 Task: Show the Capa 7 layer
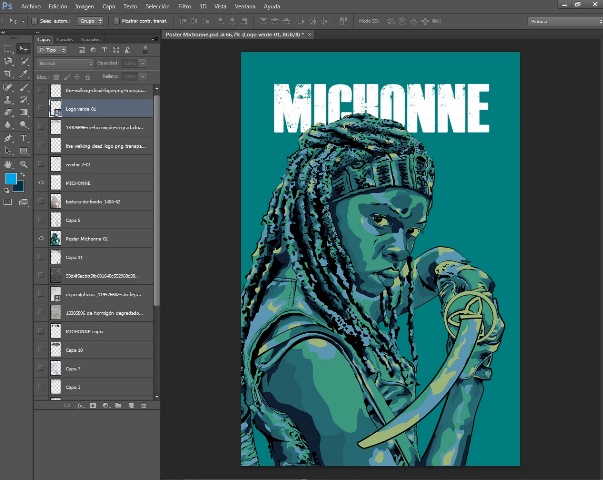(x=41, y=368)
